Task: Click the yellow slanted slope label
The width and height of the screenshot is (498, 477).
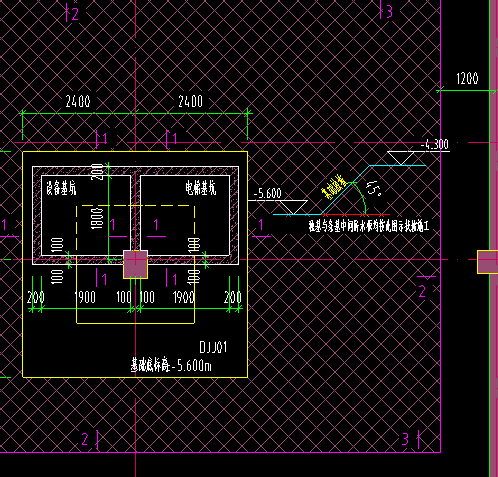Action: pos(334,186)
